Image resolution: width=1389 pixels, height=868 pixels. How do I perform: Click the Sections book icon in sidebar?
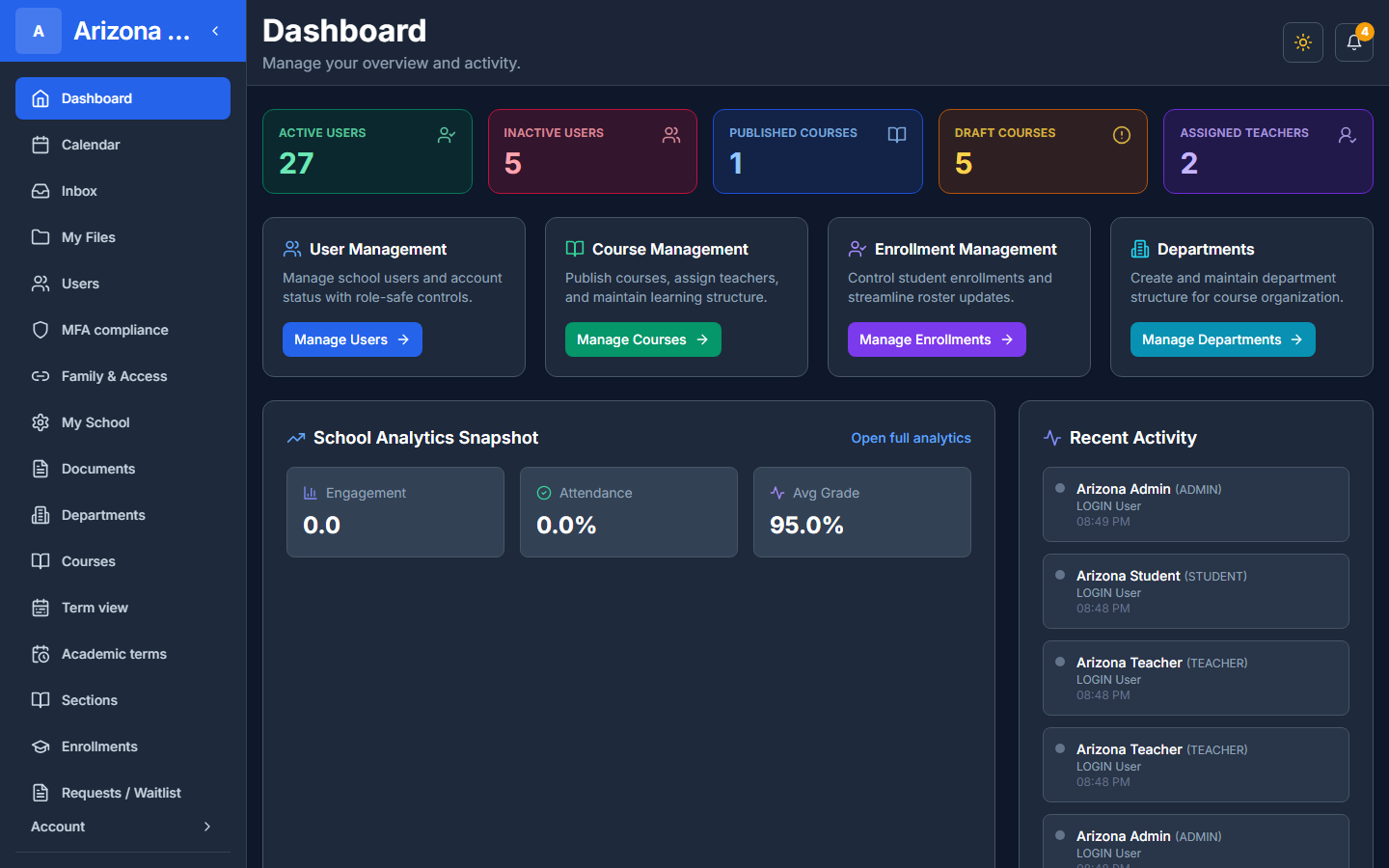pos(41,700)
